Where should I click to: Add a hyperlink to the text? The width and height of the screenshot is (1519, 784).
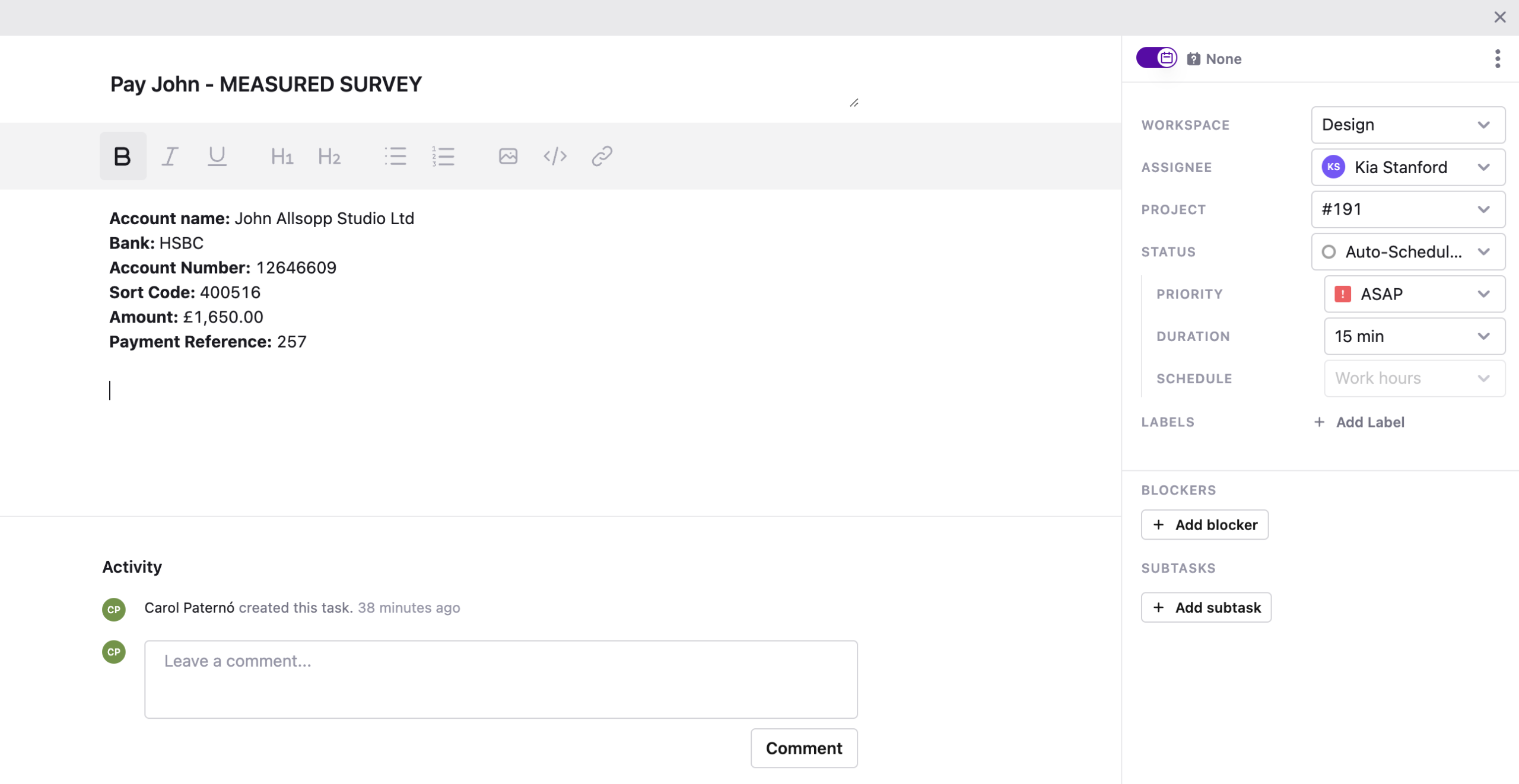pyautogui.click(x=602, y=156)
